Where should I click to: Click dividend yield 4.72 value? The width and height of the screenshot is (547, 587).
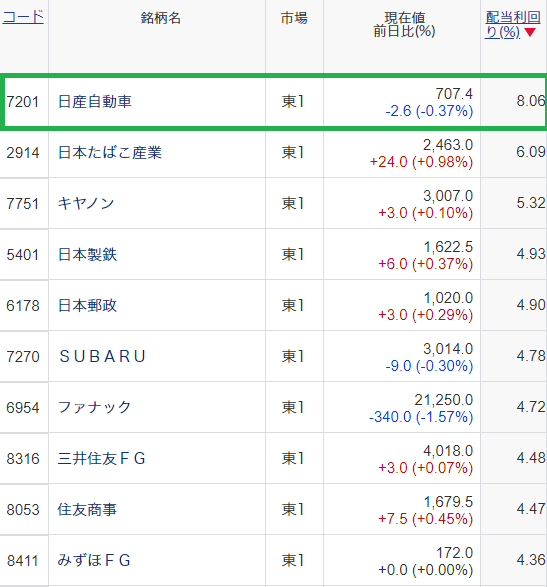coord(531,406)
